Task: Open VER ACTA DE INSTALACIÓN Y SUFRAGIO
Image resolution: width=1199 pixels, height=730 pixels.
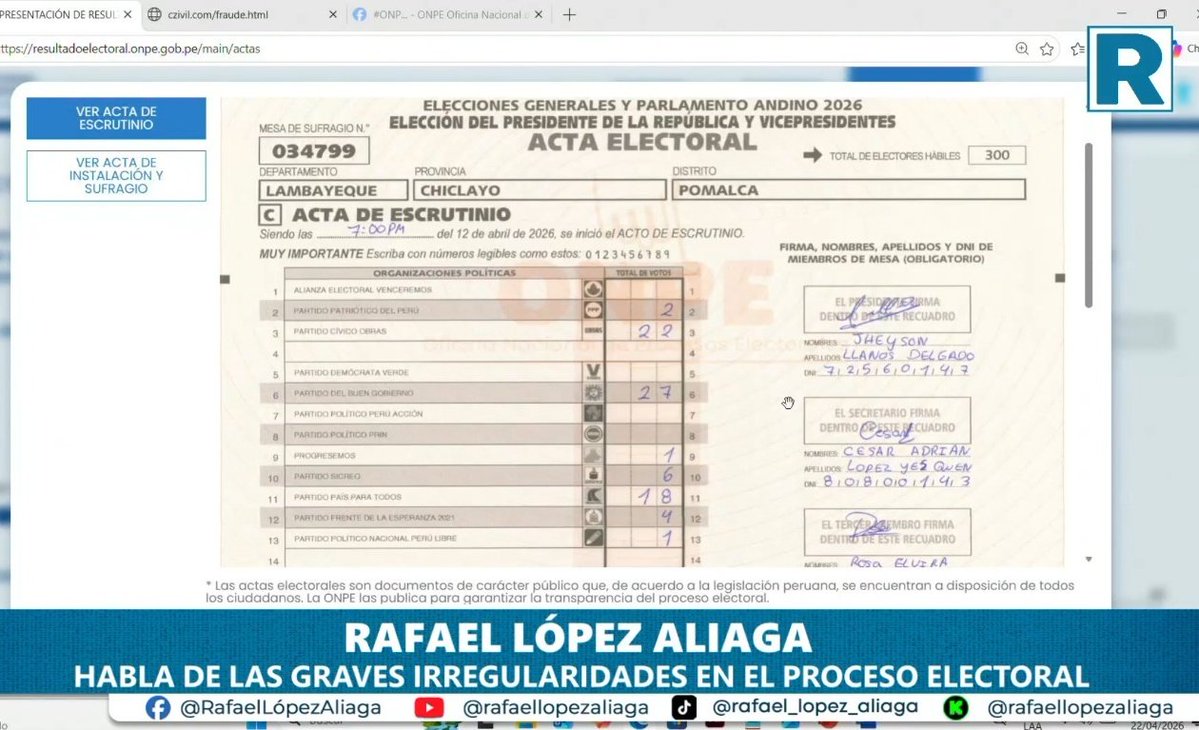Action: (115, 175)
